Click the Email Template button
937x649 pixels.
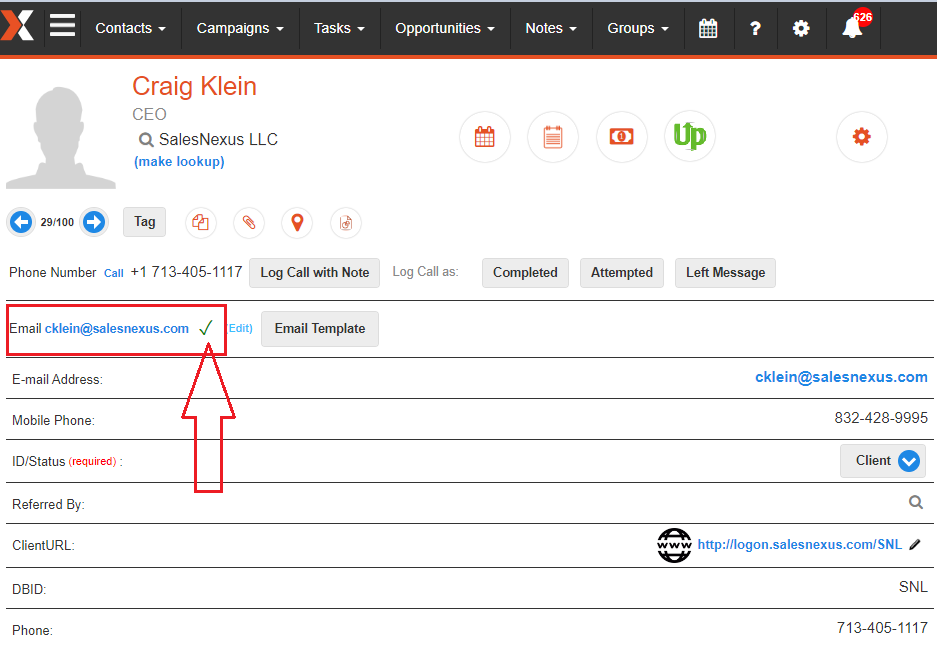pyautogui.click(x=320, y=328)
